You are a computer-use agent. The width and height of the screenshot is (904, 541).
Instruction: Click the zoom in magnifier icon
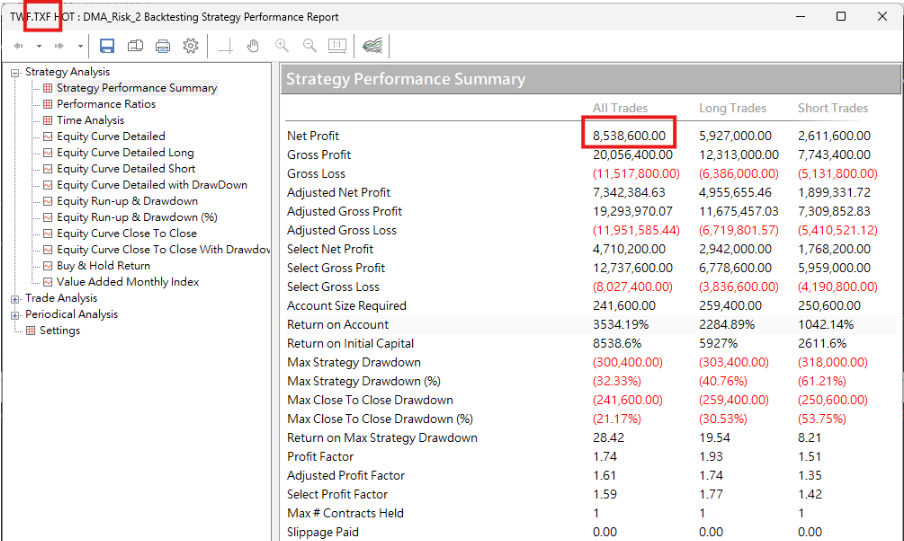(x=281, y=46)
